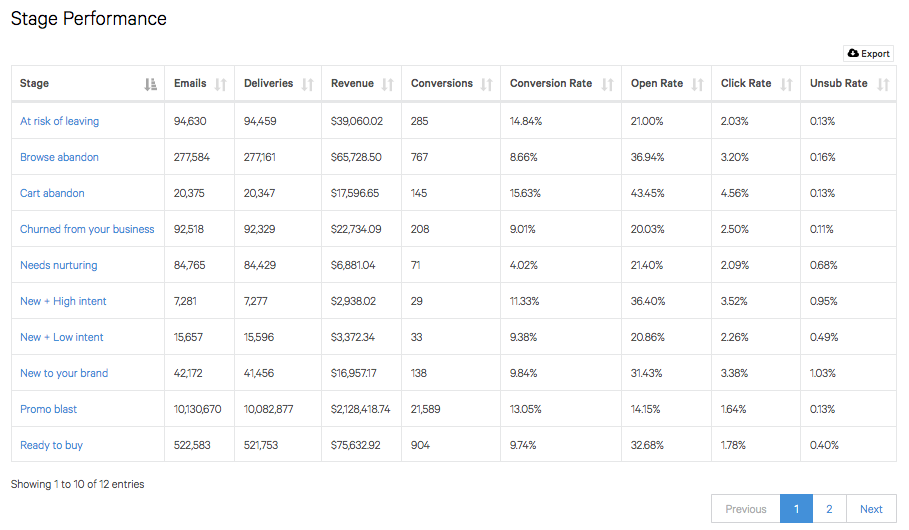The image size is (909, 530).
Task: Open Churned from your business stage
Action: (x=87, y=229)
